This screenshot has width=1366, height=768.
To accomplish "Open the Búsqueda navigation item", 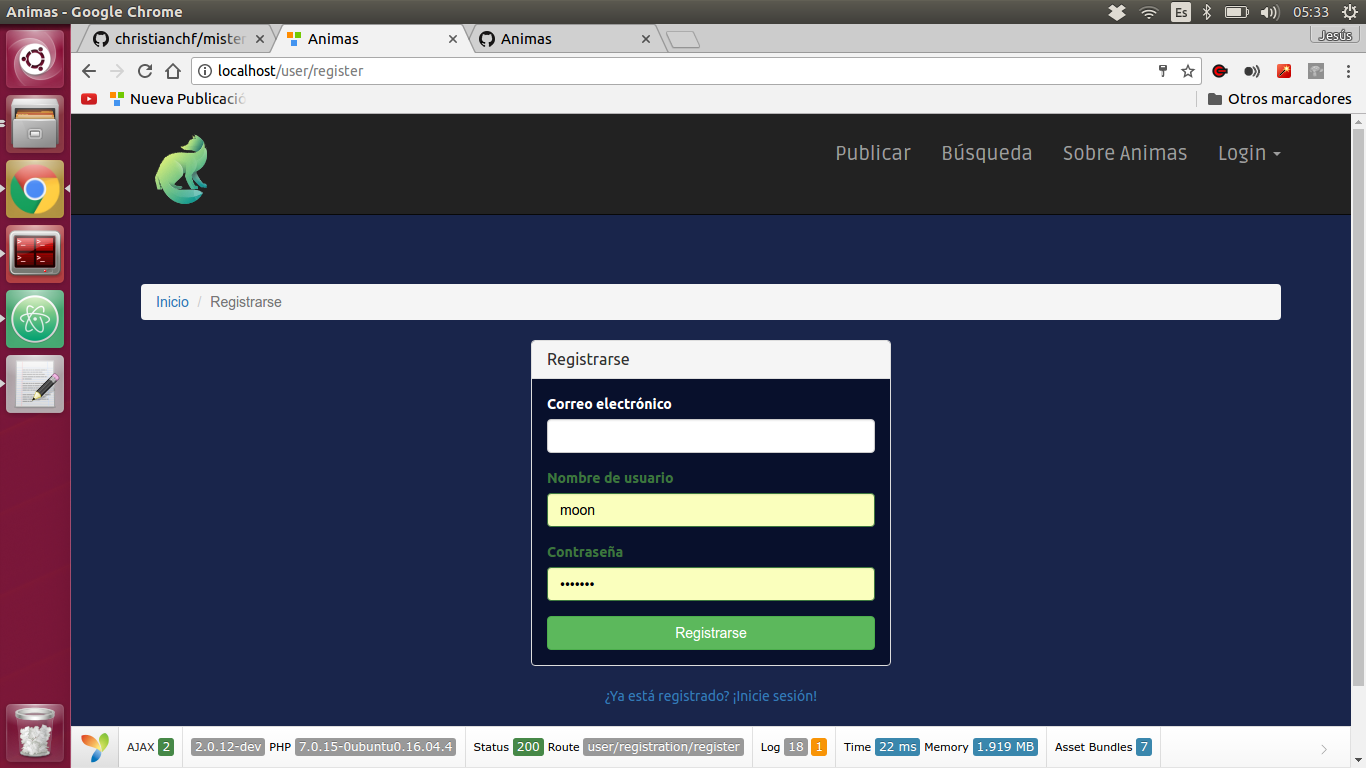I will (x=986, y=153).
